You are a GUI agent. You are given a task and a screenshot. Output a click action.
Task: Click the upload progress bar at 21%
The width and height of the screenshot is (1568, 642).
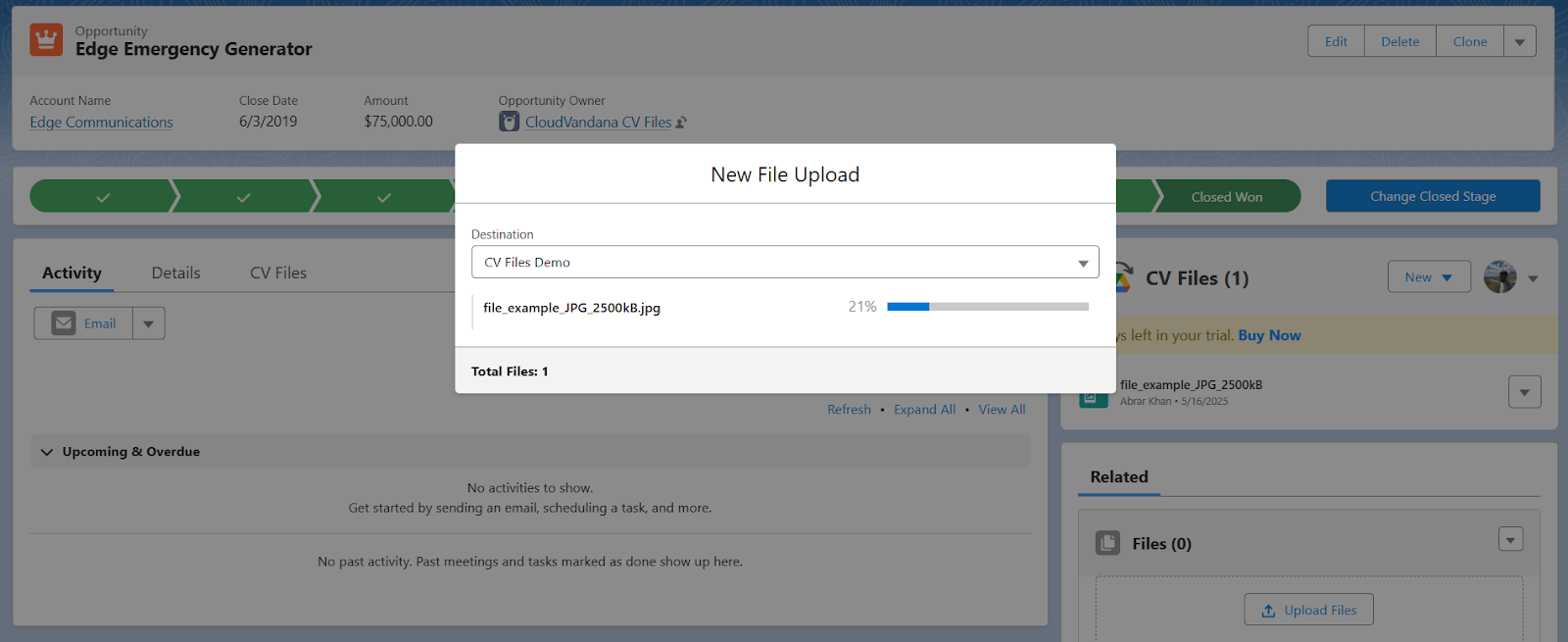988,307
